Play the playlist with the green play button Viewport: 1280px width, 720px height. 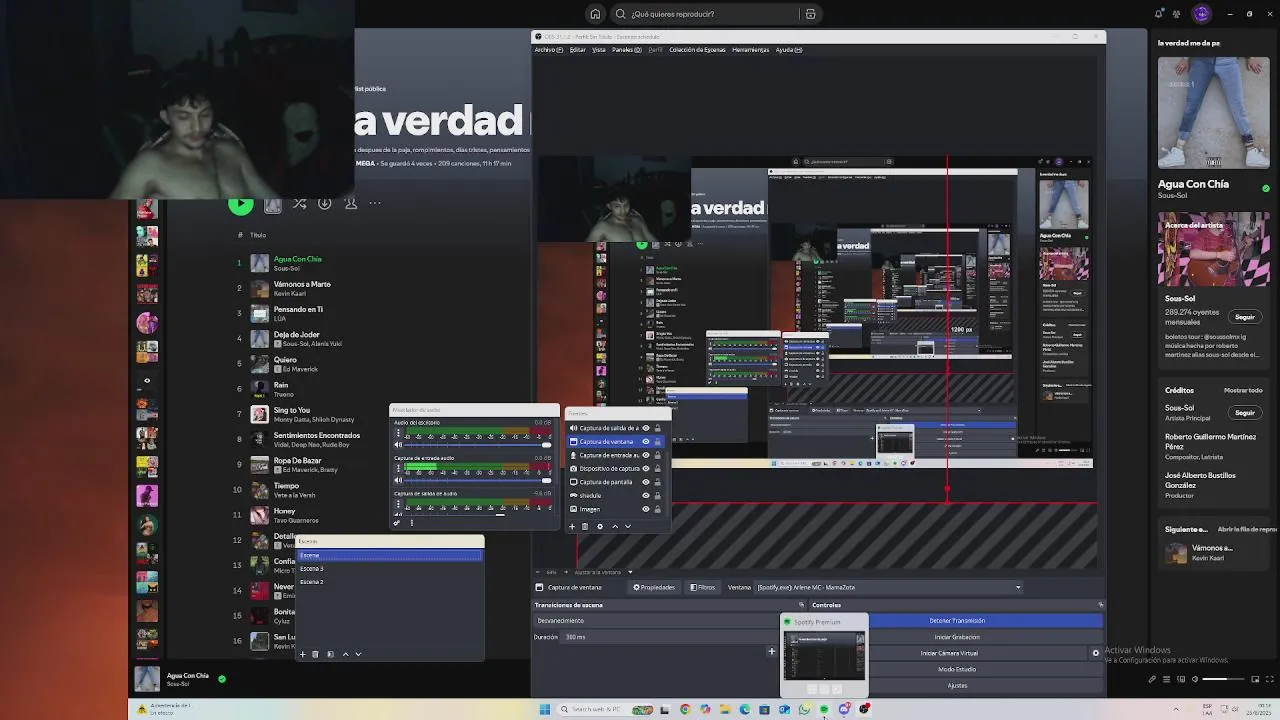coord(241,204)
